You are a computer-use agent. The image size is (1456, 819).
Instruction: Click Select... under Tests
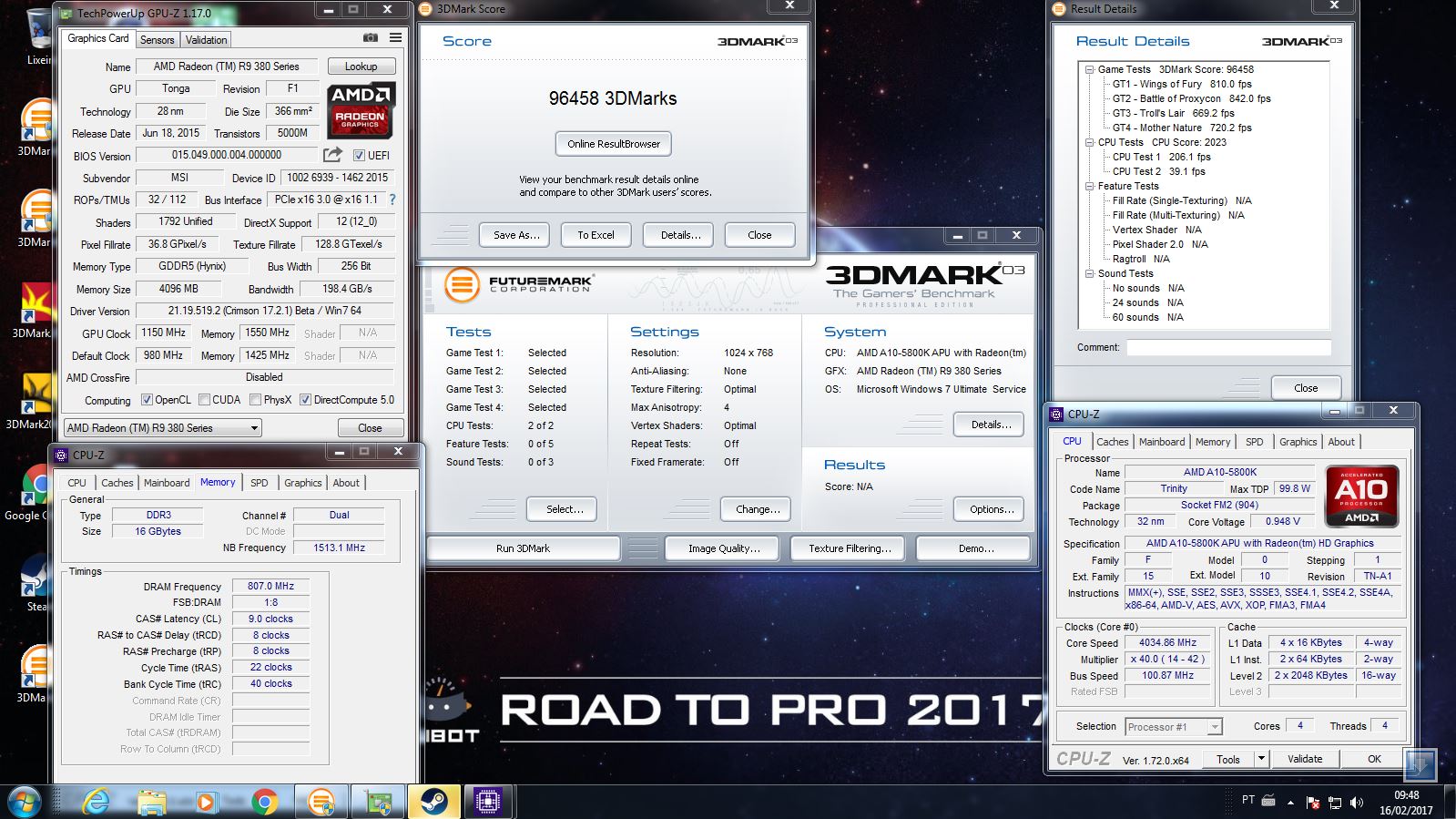click(562, 509)
